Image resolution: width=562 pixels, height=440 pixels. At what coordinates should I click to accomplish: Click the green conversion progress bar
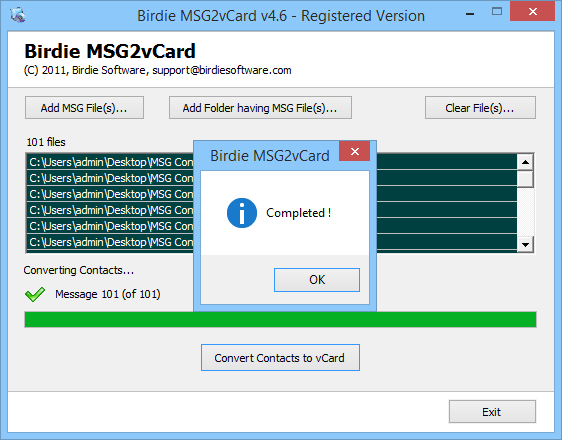pos(280,320)
